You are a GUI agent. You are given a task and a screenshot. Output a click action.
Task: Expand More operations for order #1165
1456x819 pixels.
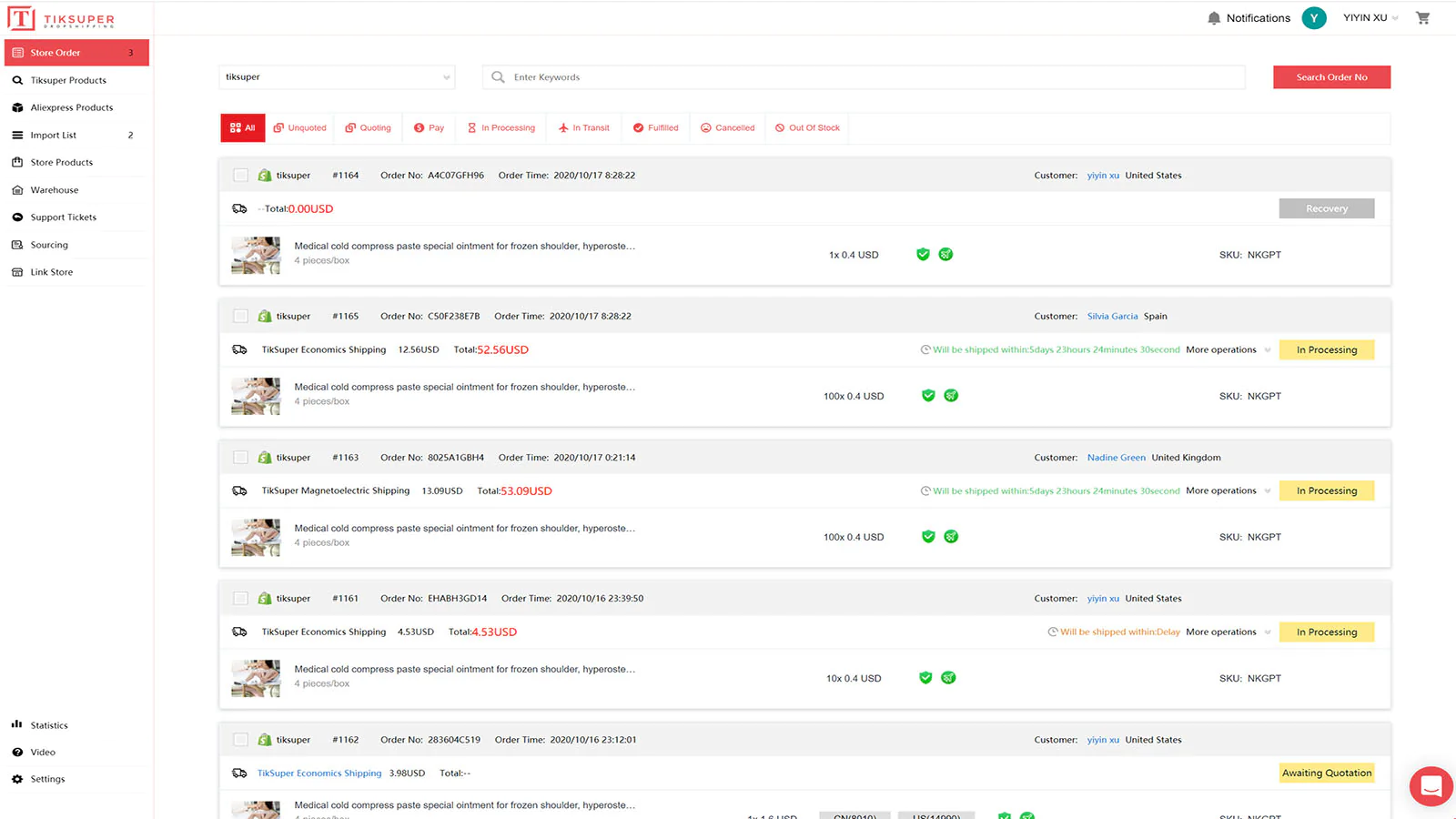[1228, 349]
